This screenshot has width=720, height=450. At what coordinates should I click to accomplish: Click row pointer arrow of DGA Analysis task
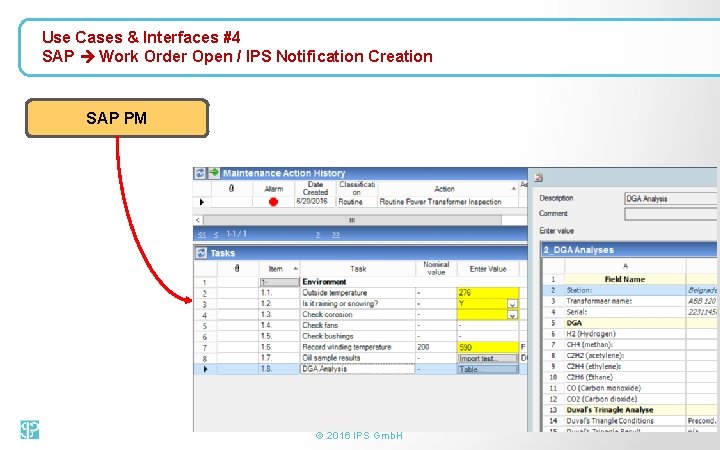pos(205,369)
